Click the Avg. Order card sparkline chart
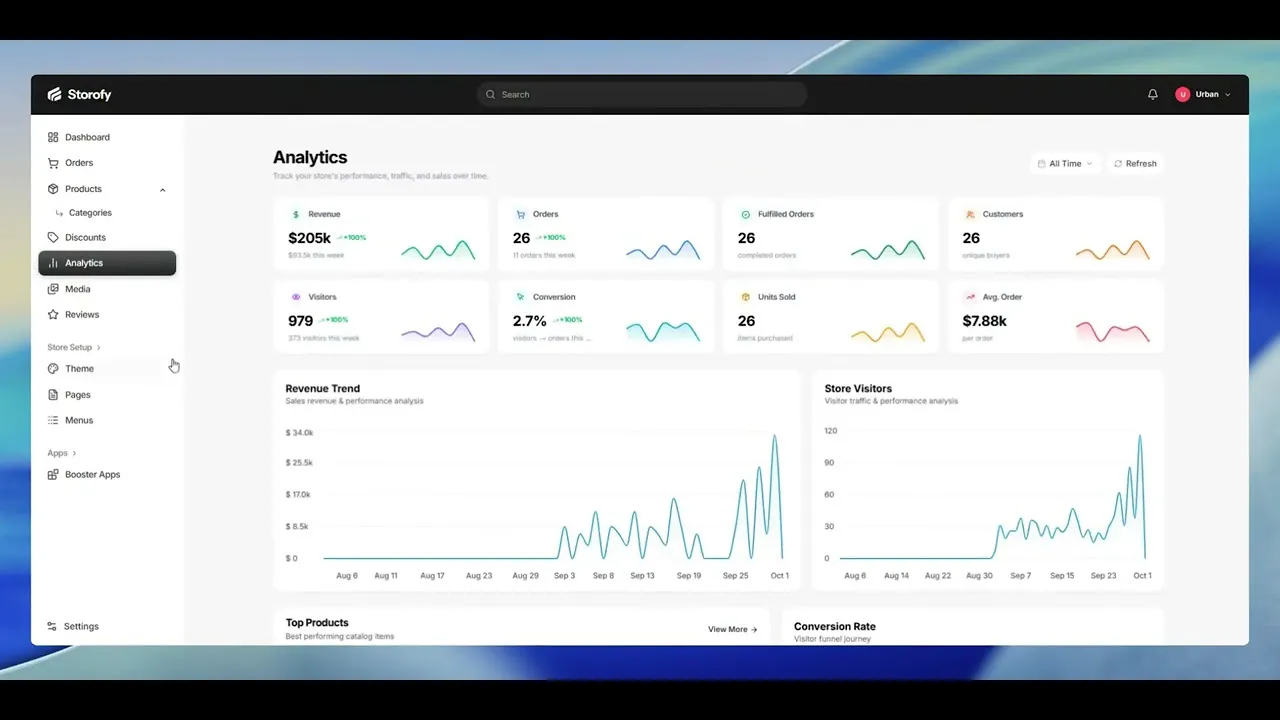Image resolution: width=1280 pixels, height=720 pixels. [x=1113, y=332]
